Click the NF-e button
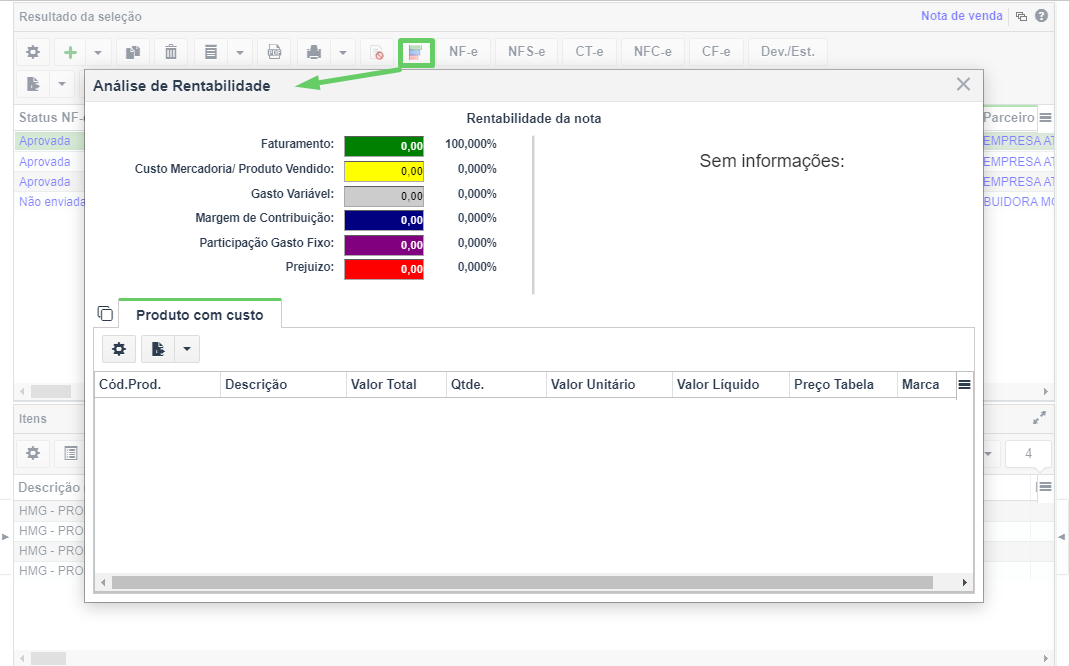 coord(464,52)
